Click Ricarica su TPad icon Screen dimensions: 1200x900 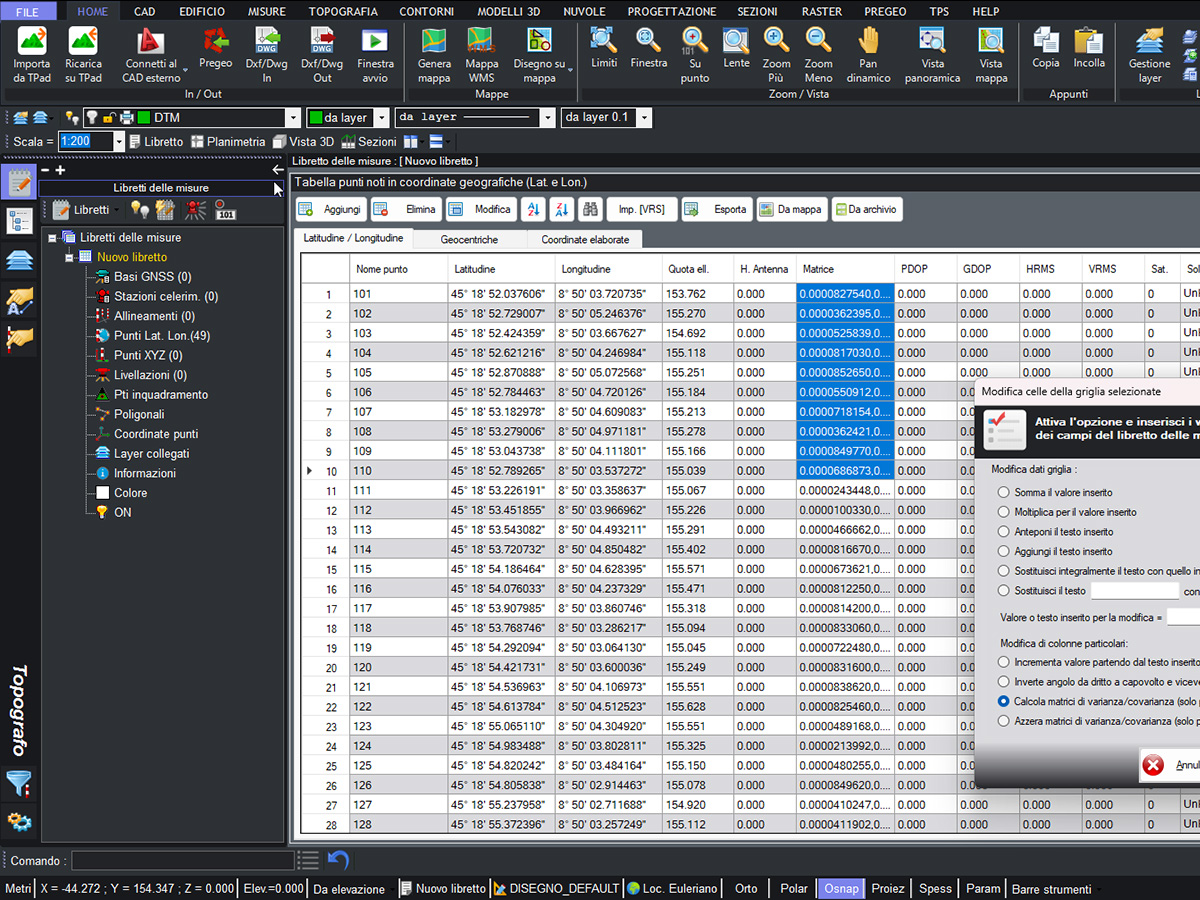tap(84, 55)
